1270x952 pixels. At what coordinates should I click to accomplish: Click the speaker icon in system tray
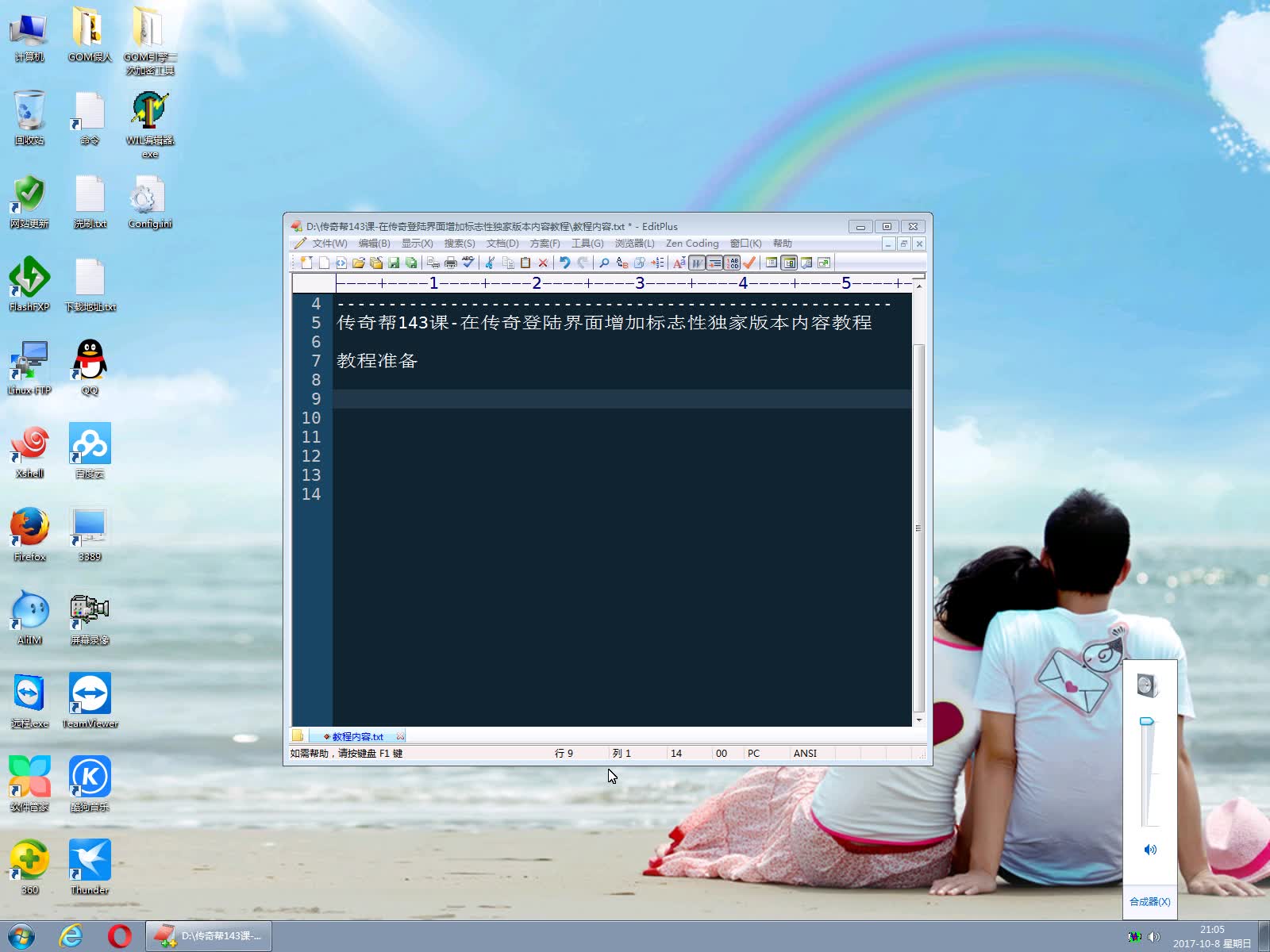[1154, 937]
